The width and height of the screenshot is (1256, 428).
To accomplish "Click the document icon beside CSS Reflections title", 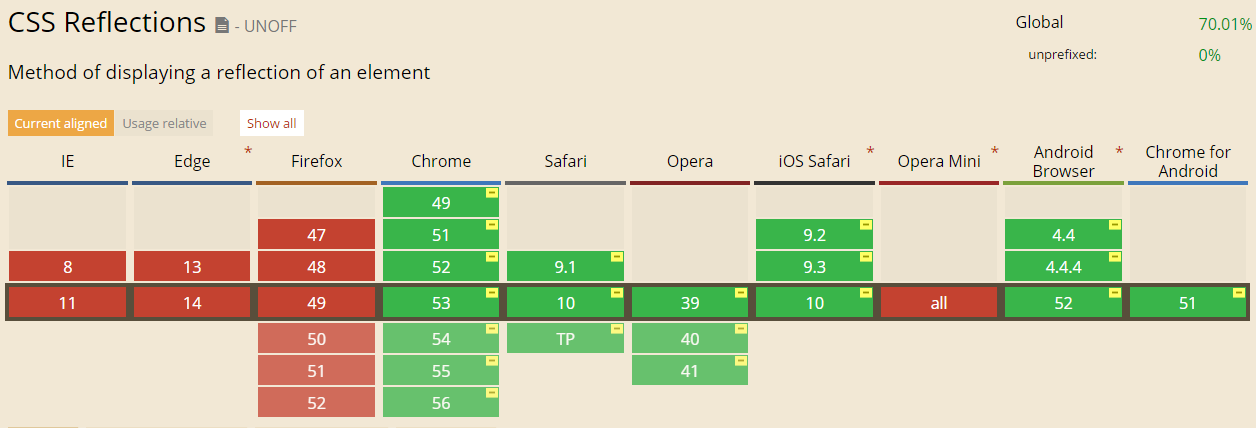I will [222, 25].
